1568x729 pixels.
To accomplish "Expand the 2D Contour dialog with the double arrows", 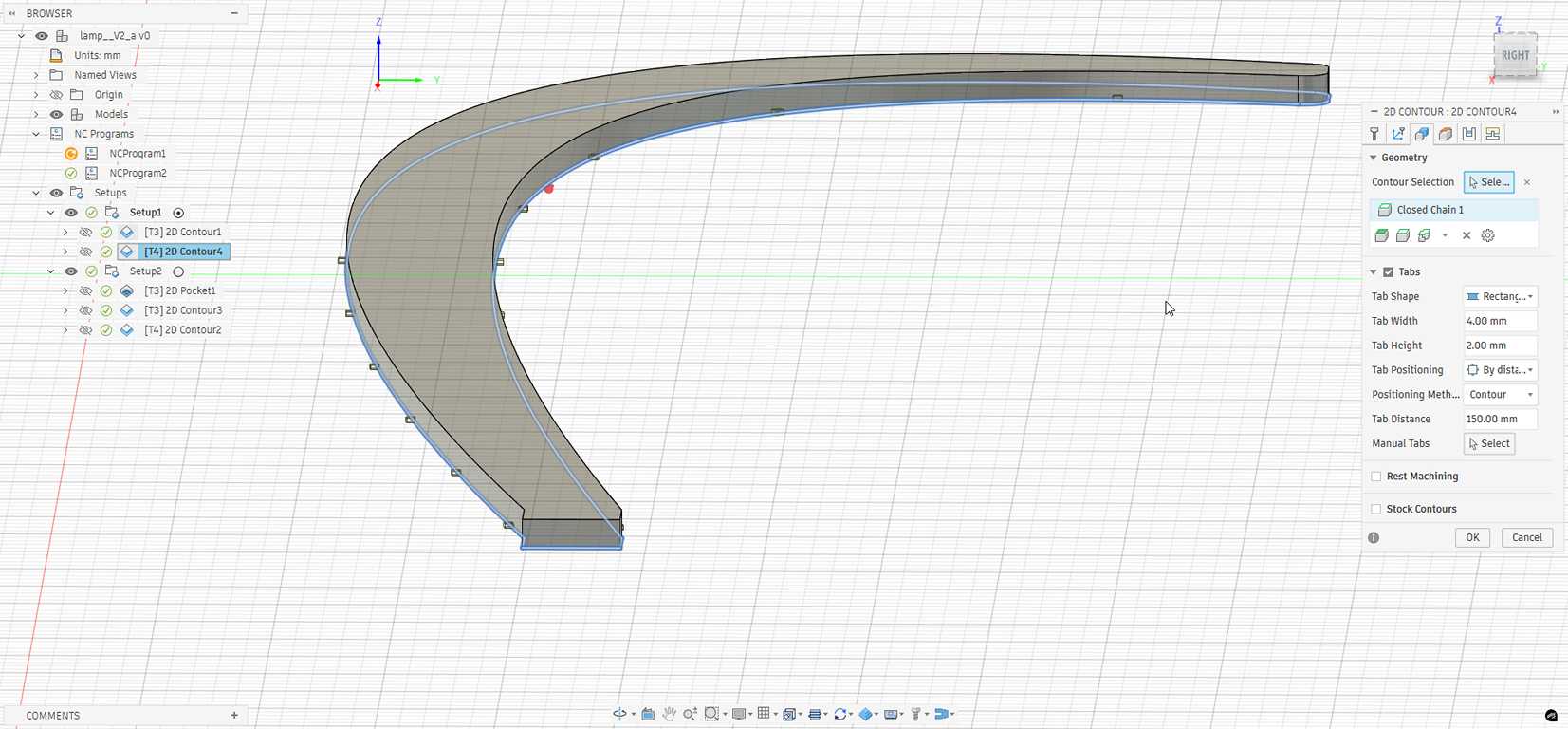I will pyautogui.click(x=1556, y=112).
